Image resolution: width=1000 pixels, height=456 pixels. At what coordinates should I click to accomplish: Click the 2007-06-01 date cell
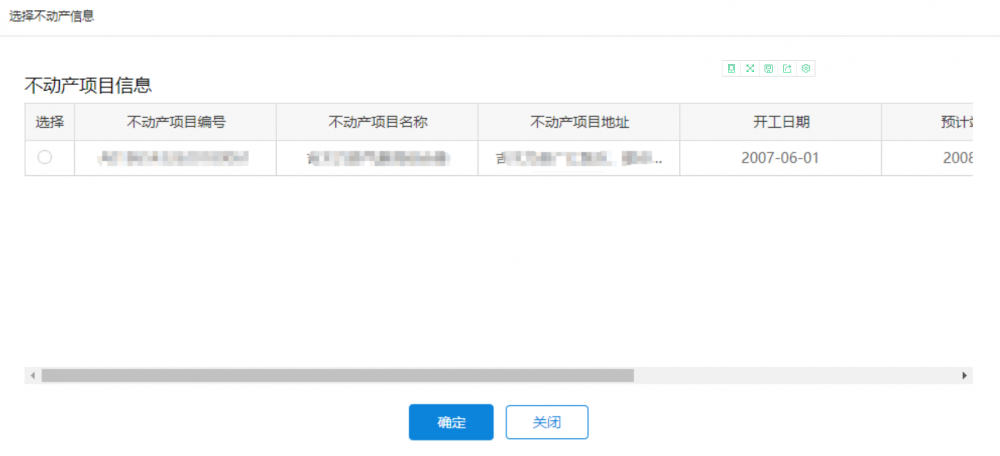click(781, 158)
